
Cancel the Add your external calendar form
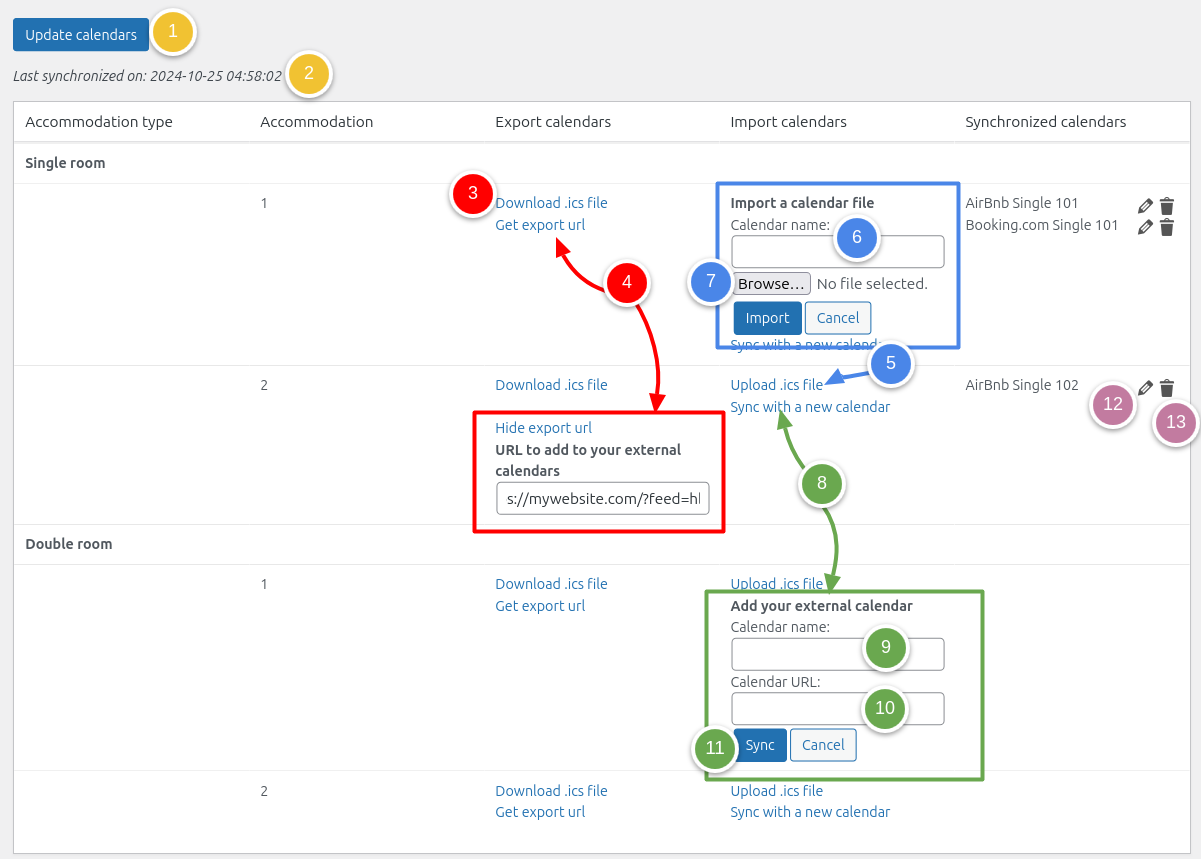(823, 745)
